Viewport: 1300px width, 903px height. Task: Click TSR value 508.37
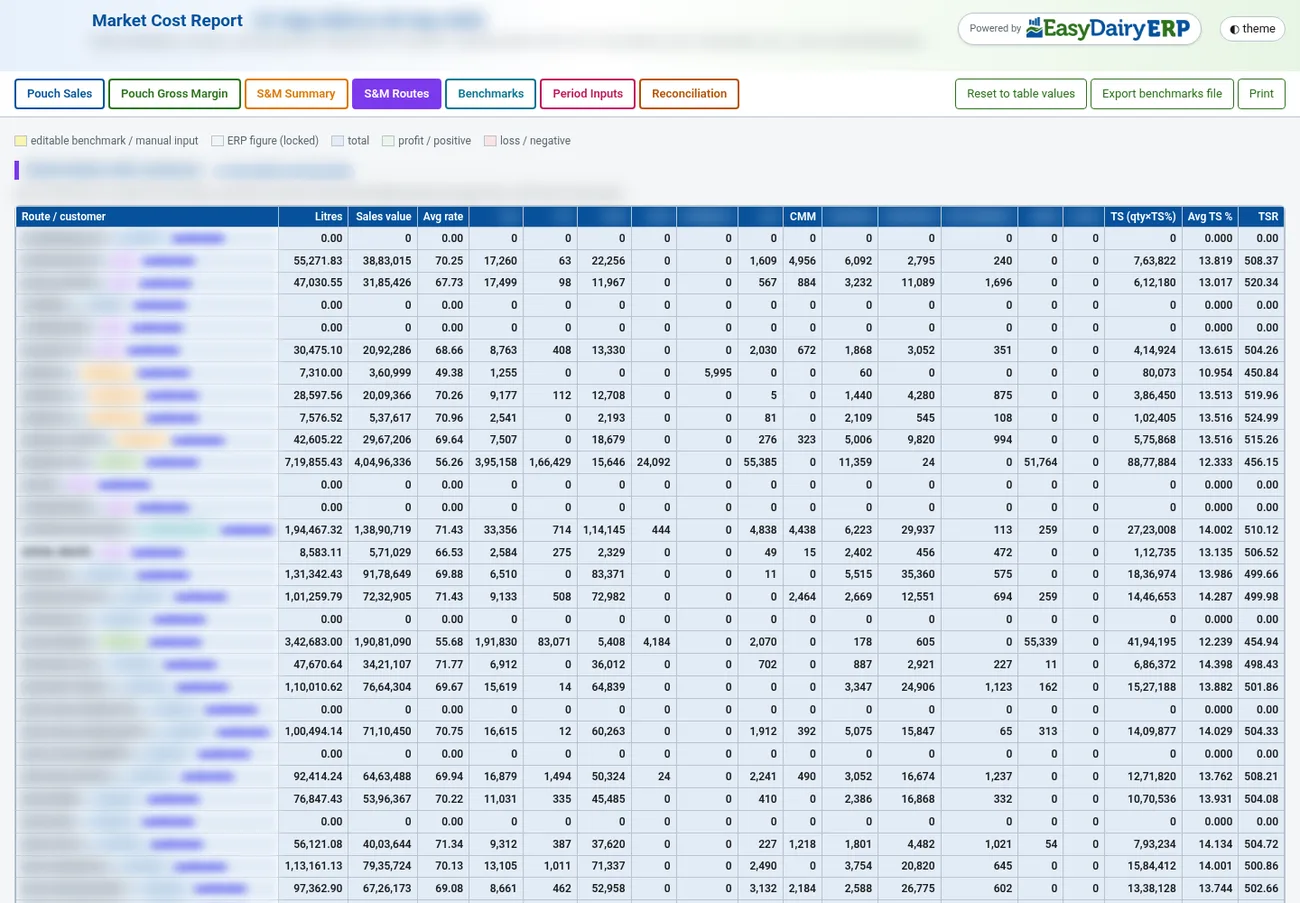tap(1261, 260)
